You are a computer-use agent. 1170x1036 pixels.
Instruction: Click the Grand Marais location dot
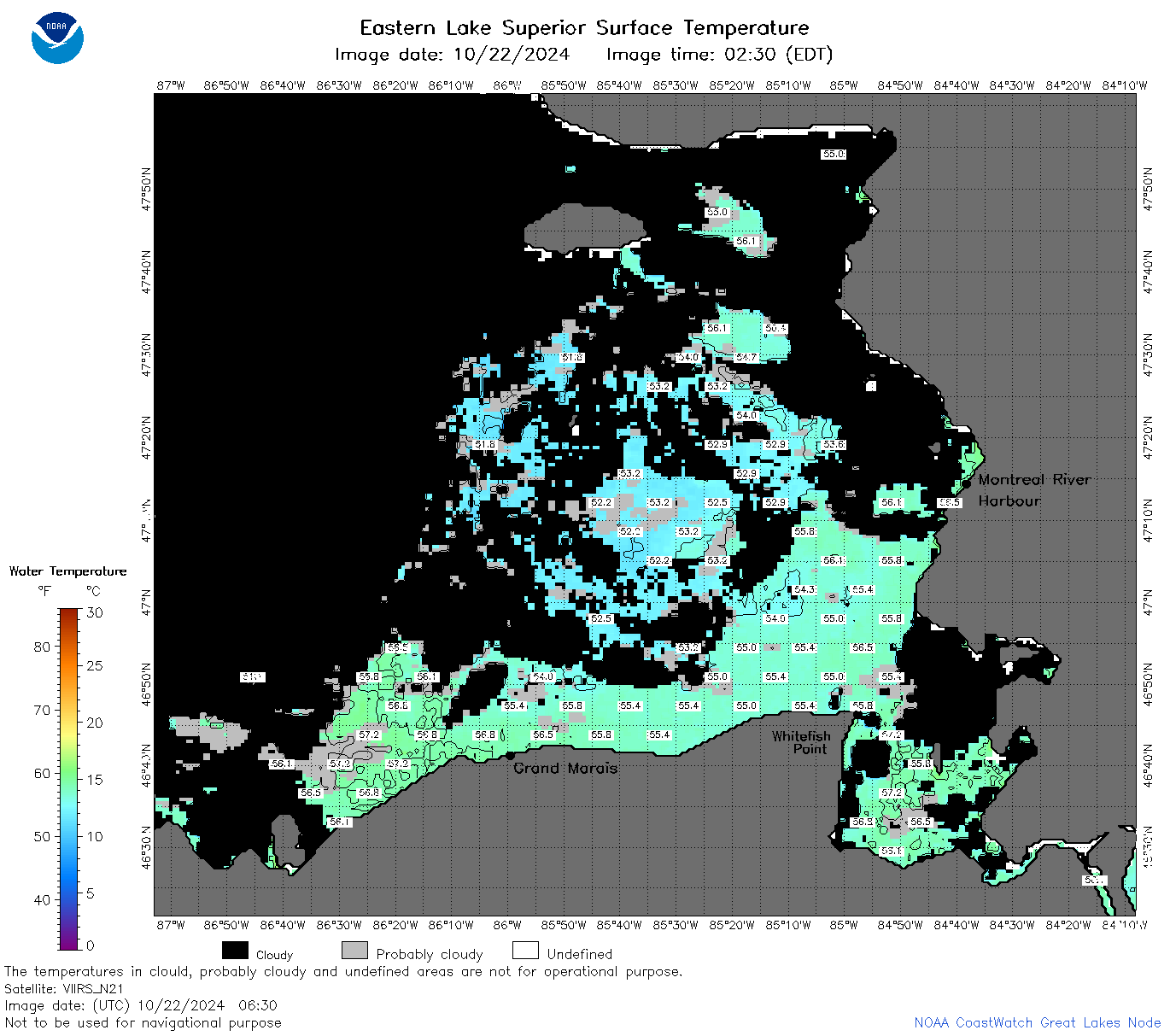(510, 756)
